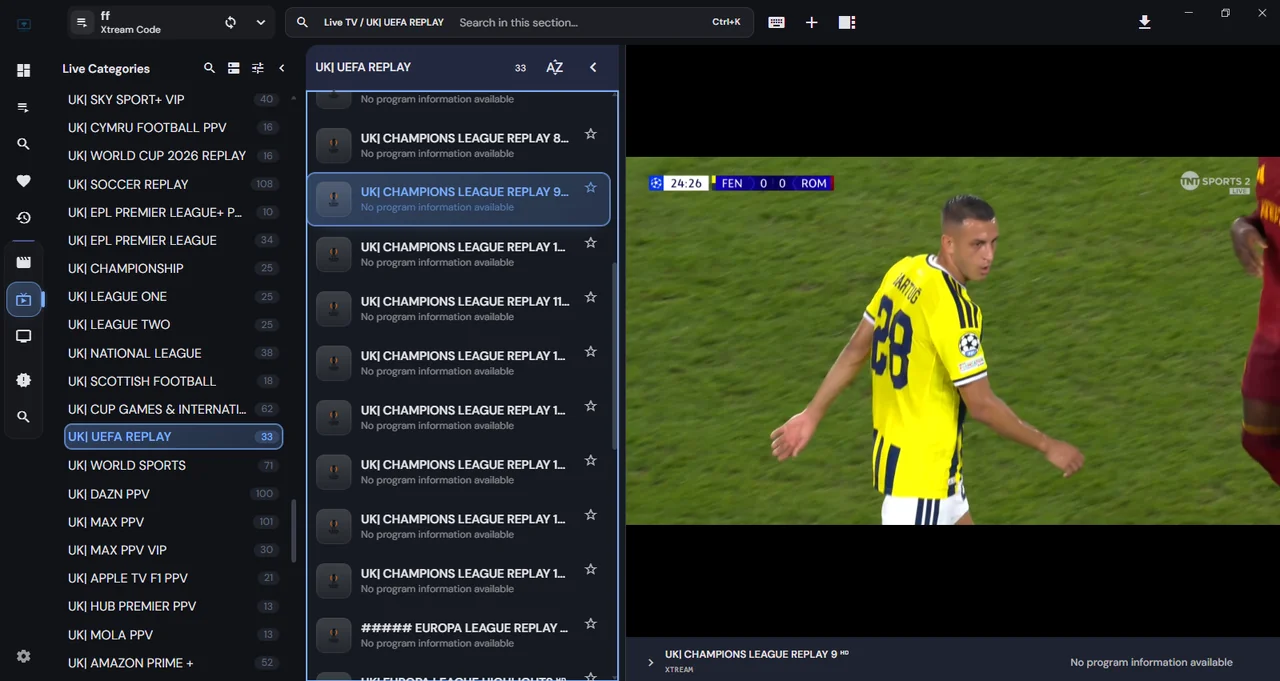Sort channels with the AZ button

tap(554, 67)
